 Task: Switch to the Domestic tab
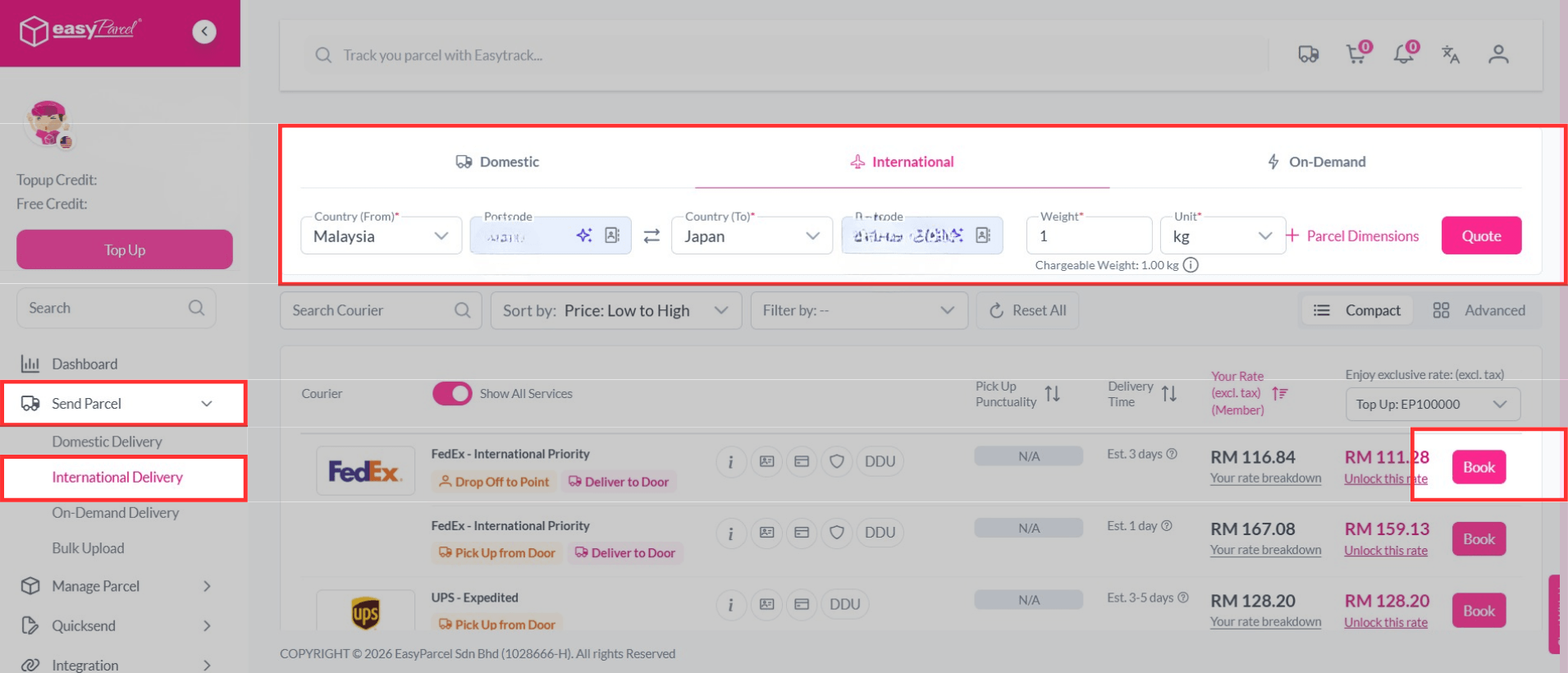click(497, 162)
